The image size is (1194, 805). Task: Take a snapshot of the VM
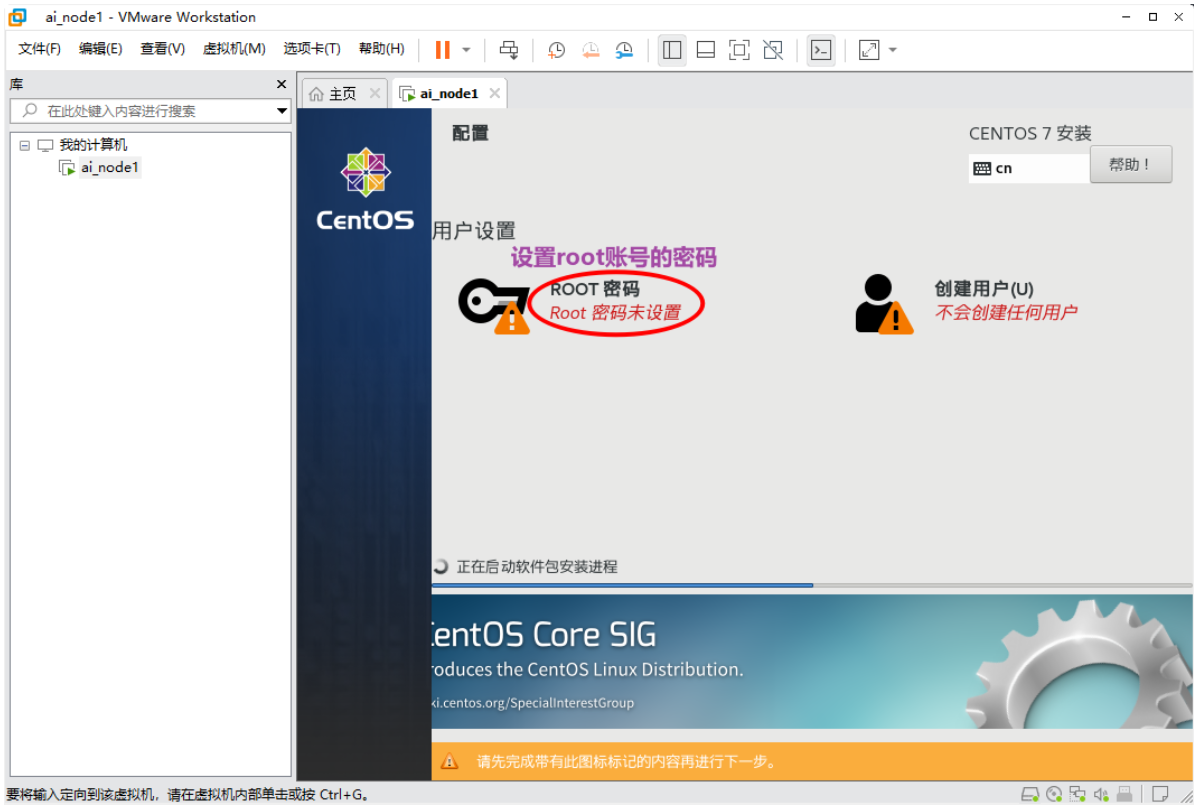tap(555, 49)
